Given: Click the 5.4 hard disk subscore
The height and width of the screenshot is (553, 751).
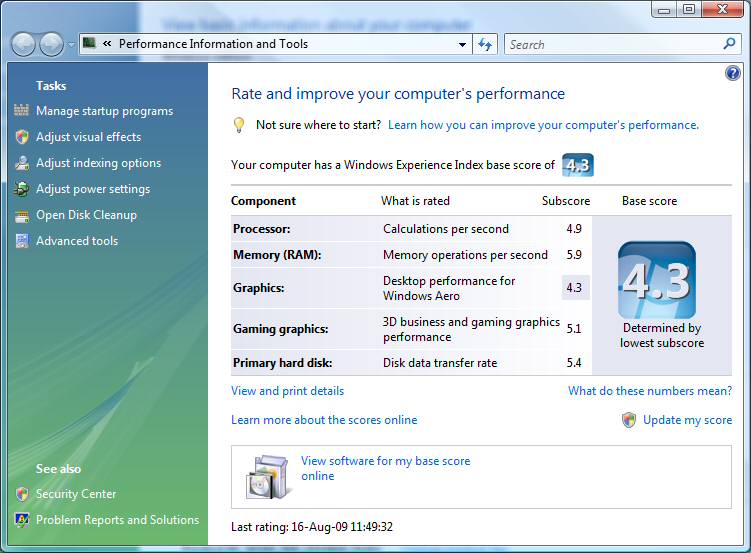Looking at the screenshot, I should click(574, 363).
